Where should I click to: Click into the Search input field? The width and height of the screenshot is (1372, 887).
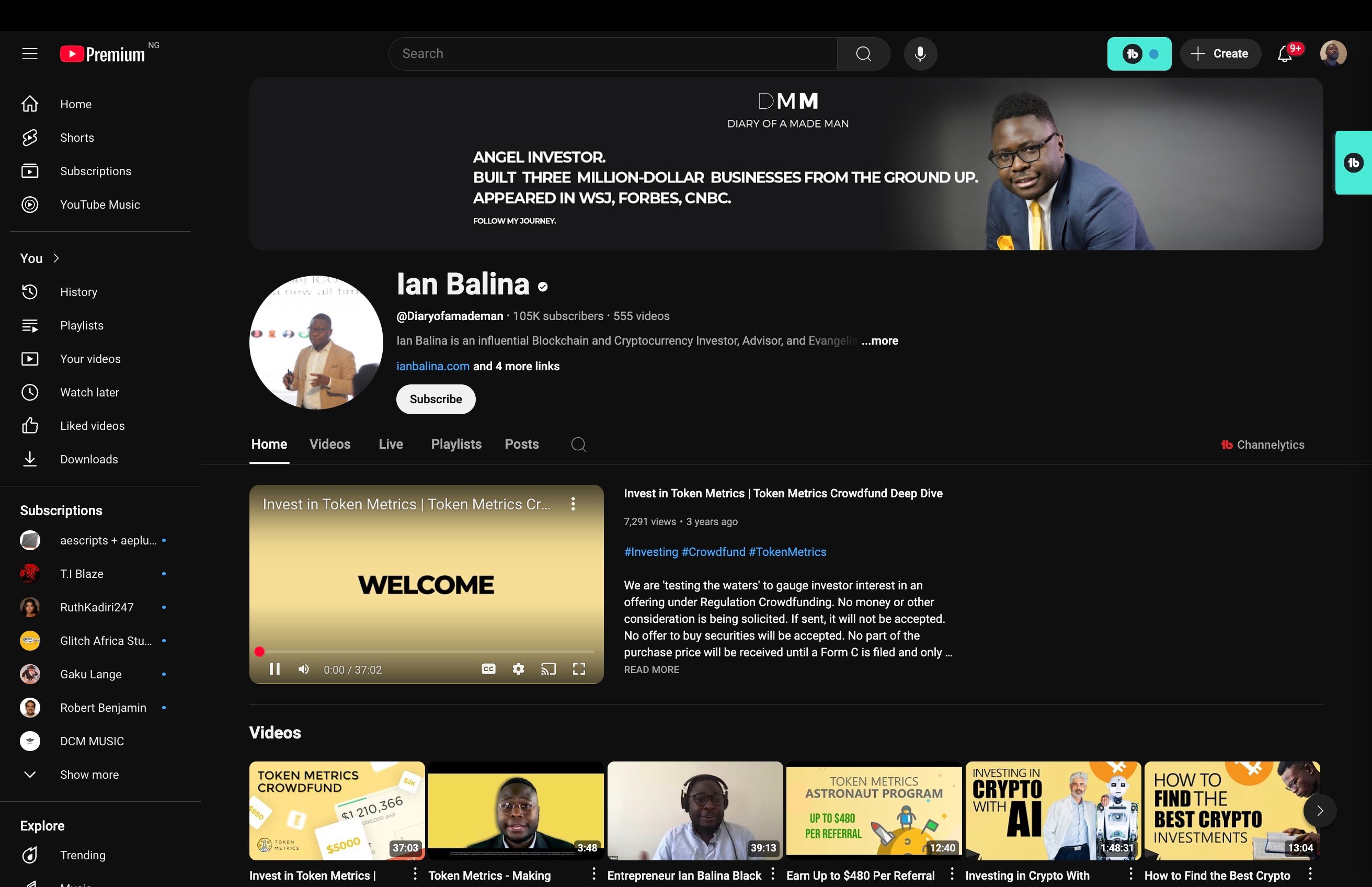click(613, 53)
